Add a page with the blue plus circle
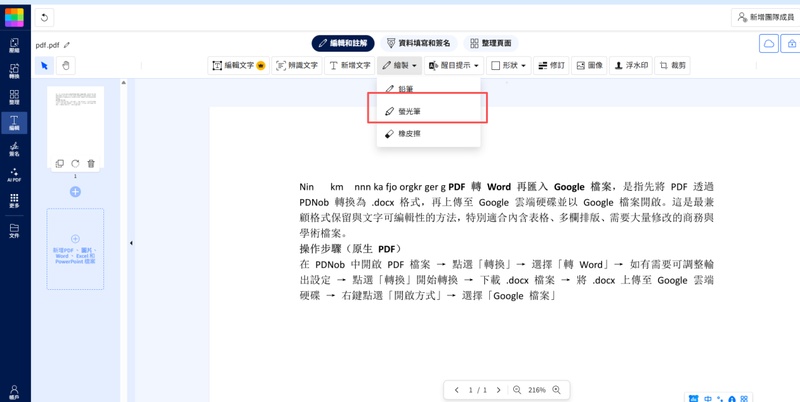Viewport: 800px width, 402px height. 75,192
